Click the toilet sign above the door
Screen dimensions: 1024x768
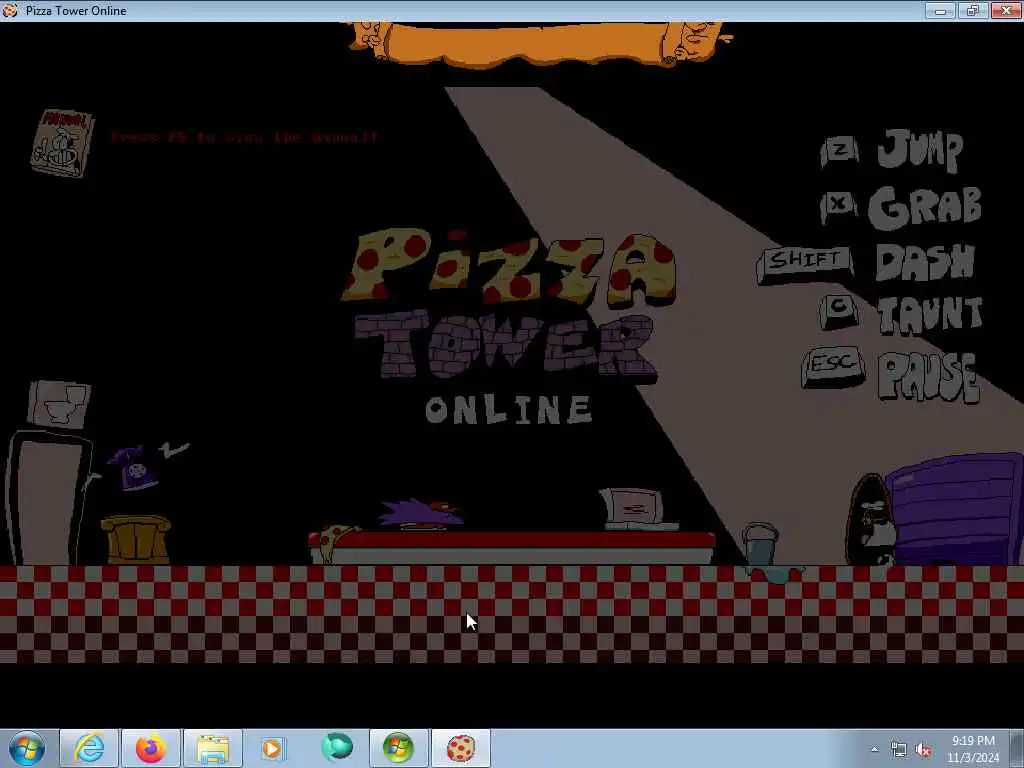(59, 404)
